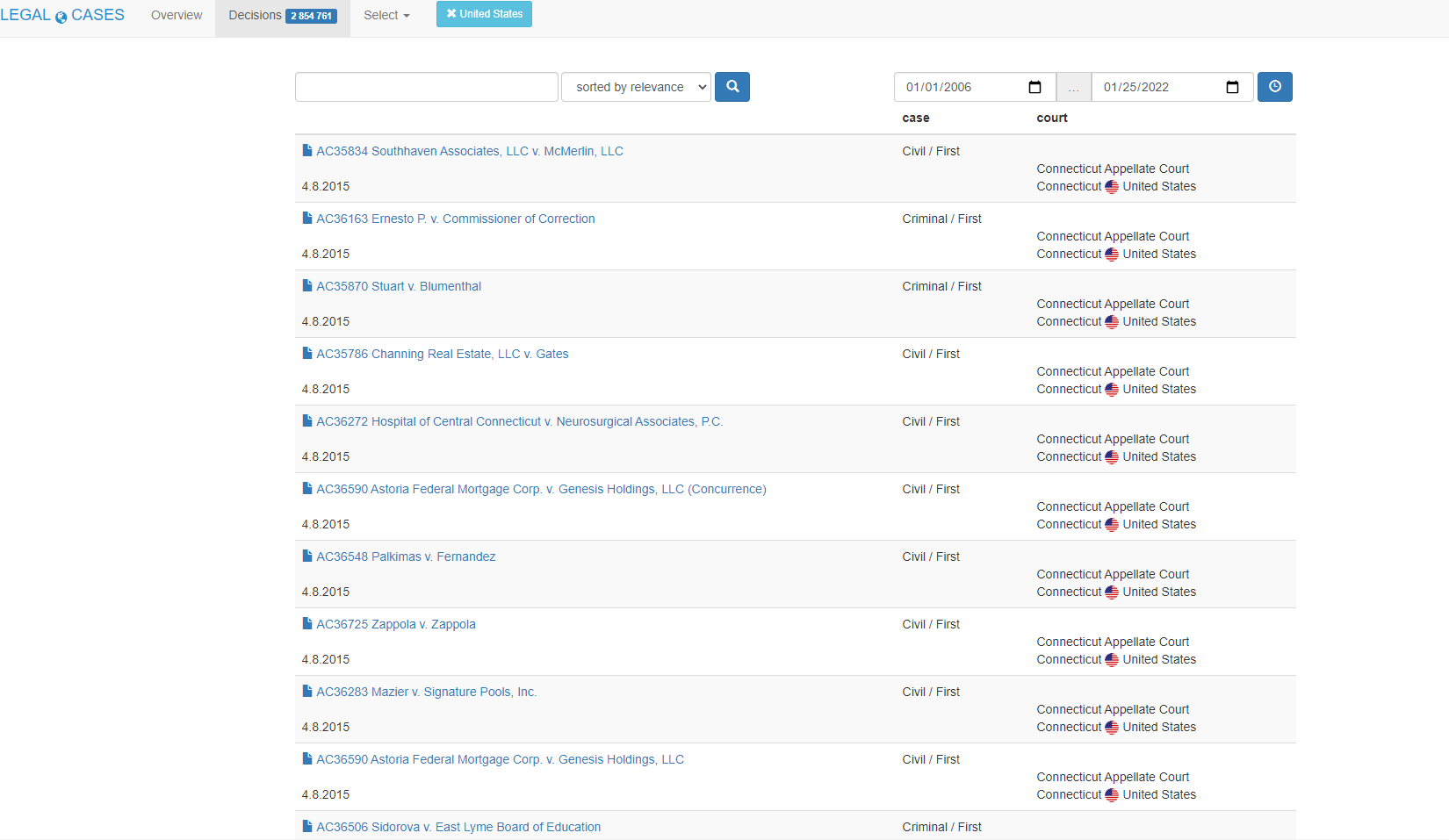Click document icon for Channing Real Estate case

[x=307, y=353]
